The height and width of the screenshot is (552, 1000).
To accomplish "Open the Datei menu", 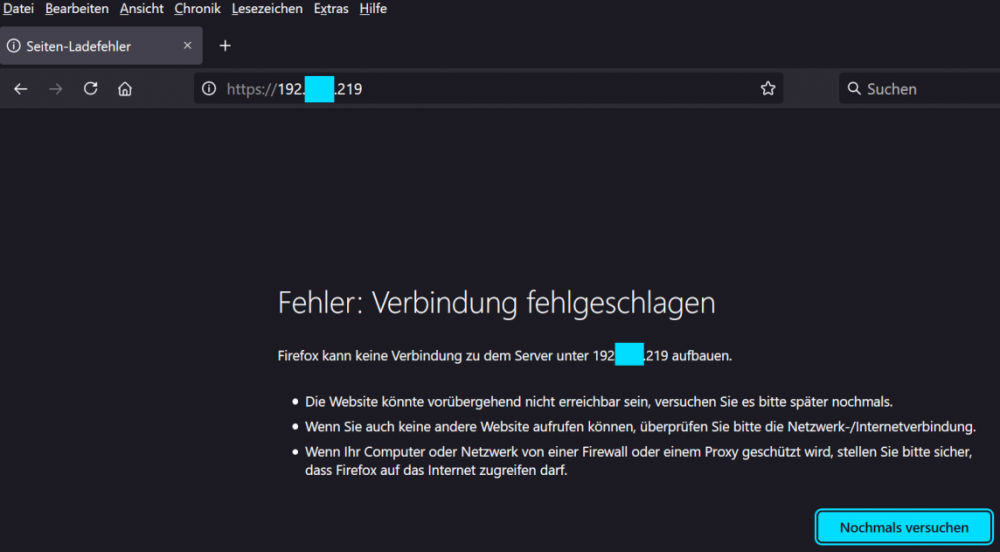I will [18, 9].
